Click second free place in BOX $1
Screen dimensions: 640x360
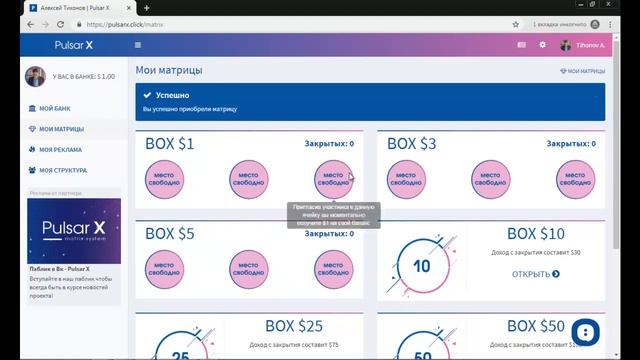coord(249,179)
